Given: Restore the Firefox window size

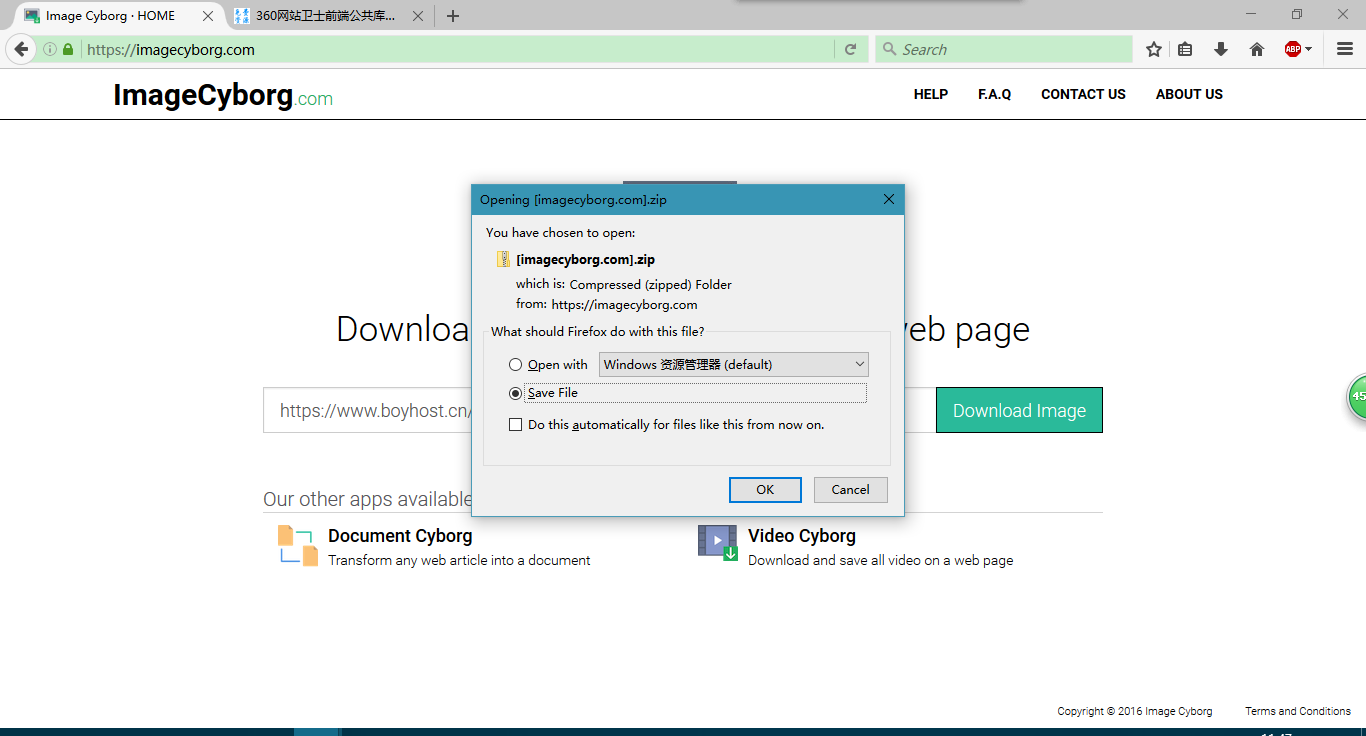Looking at the screenshot, I should click(1297, 14).
